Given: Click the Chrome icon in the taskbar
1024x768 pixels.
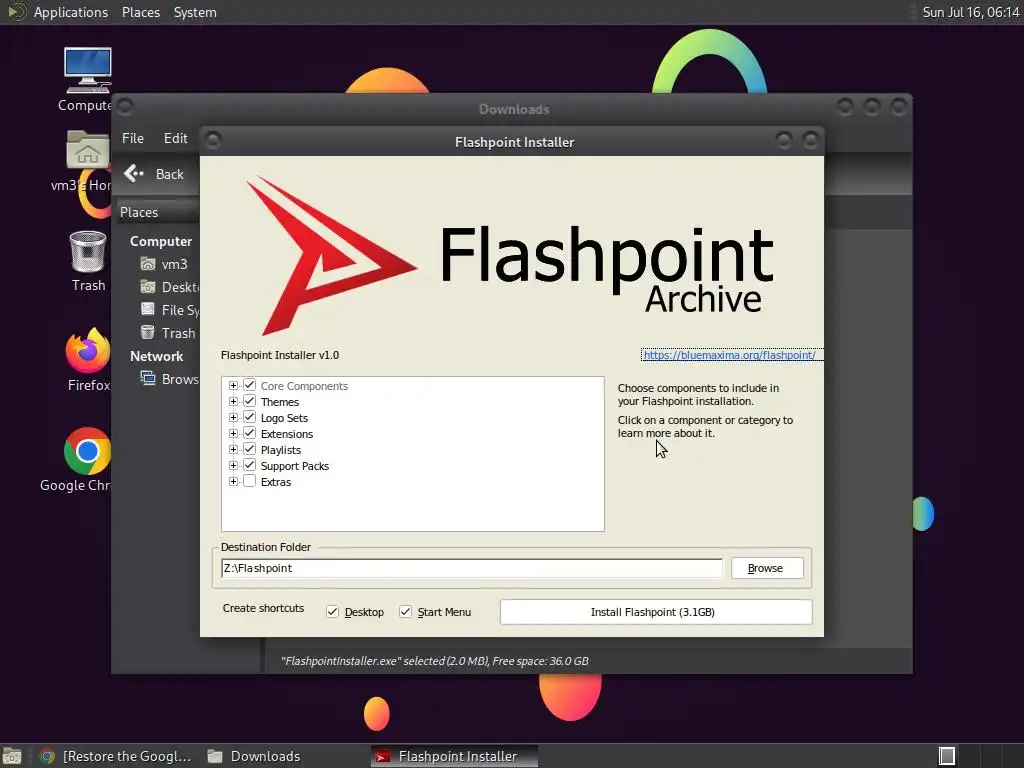Looking at the screenshot, I should tap(47, 756).
